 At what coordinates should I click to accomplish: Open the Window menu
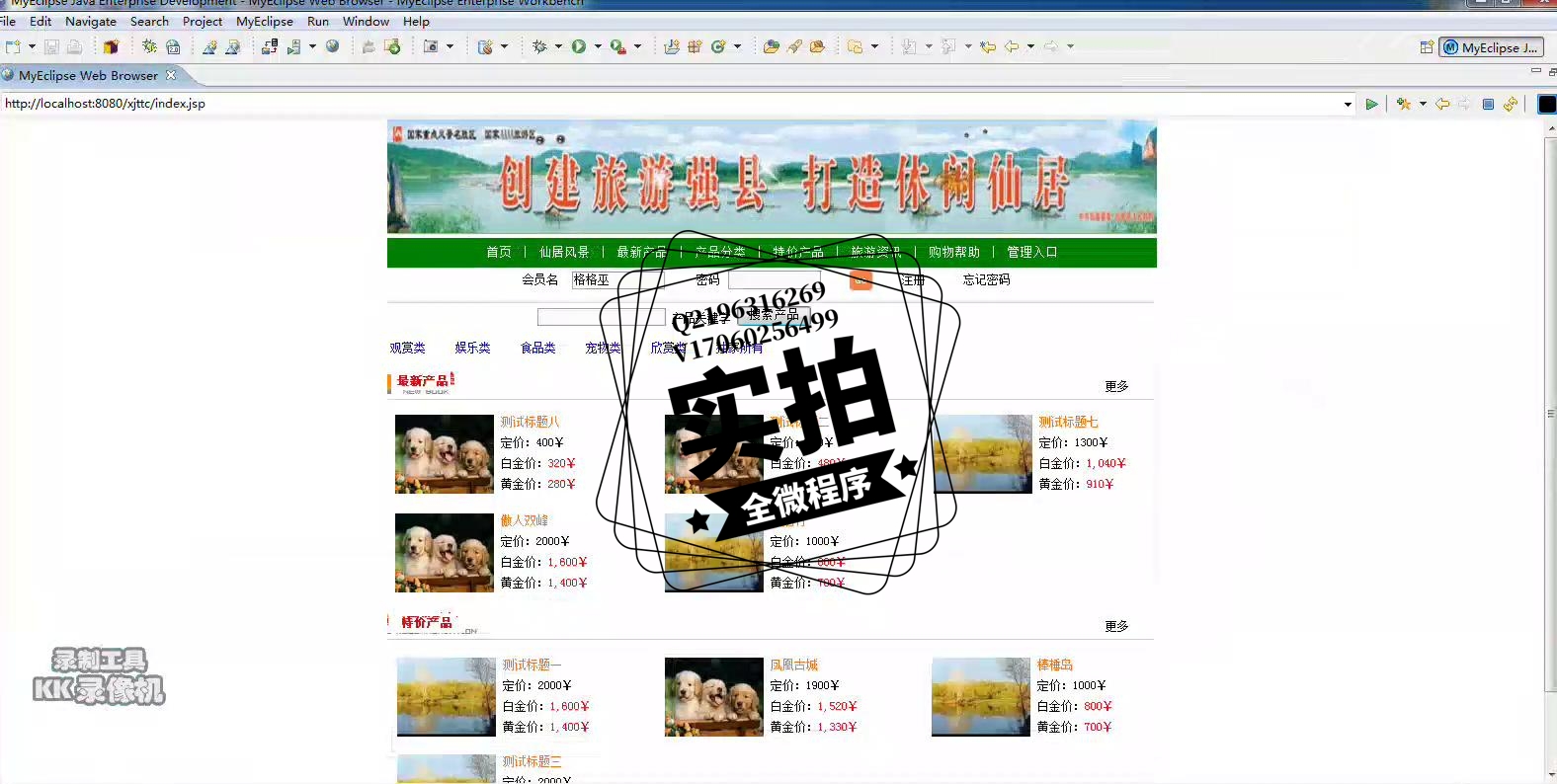366,21
